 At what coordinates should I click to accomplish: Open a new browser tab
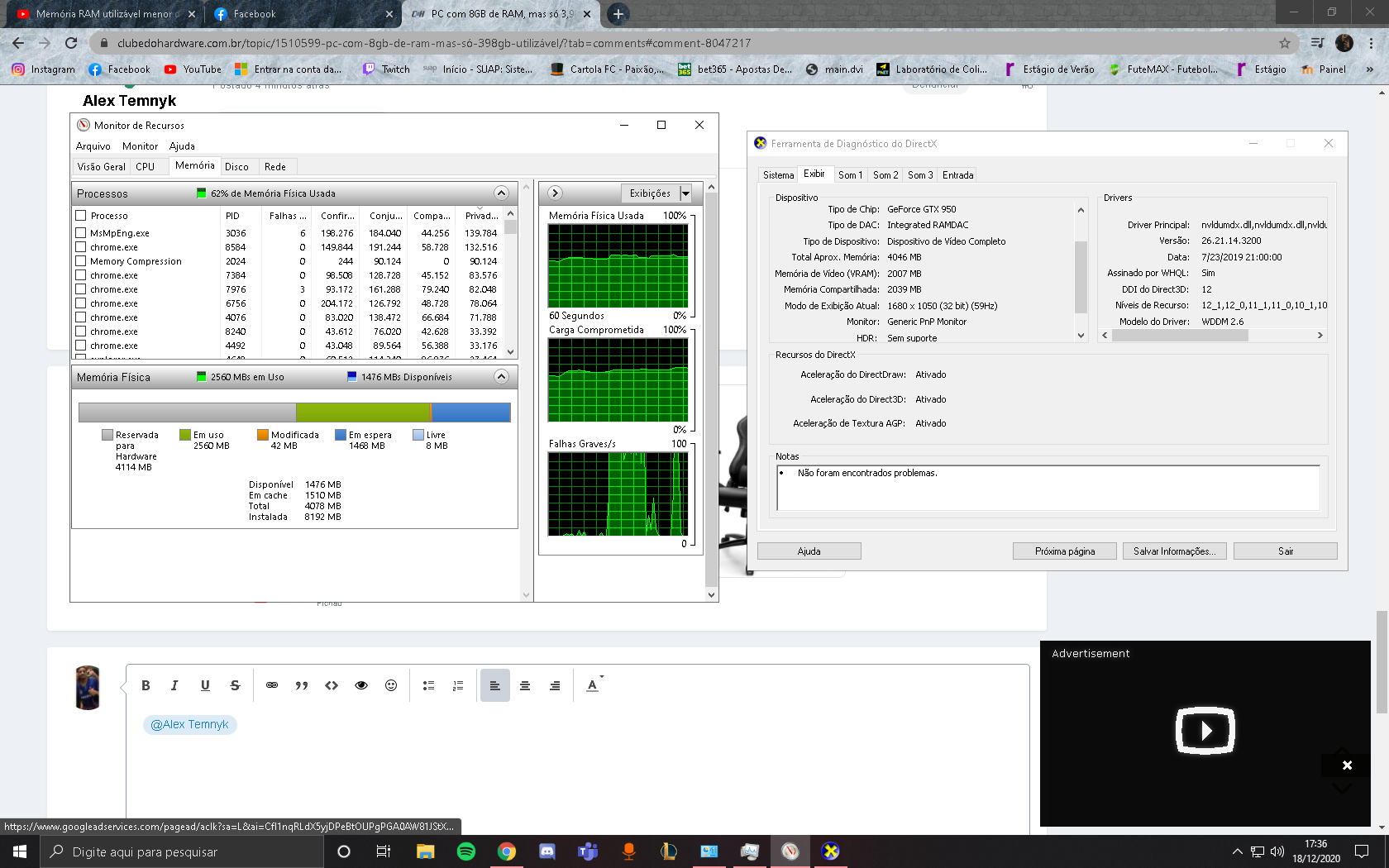[x=618, y=14]
